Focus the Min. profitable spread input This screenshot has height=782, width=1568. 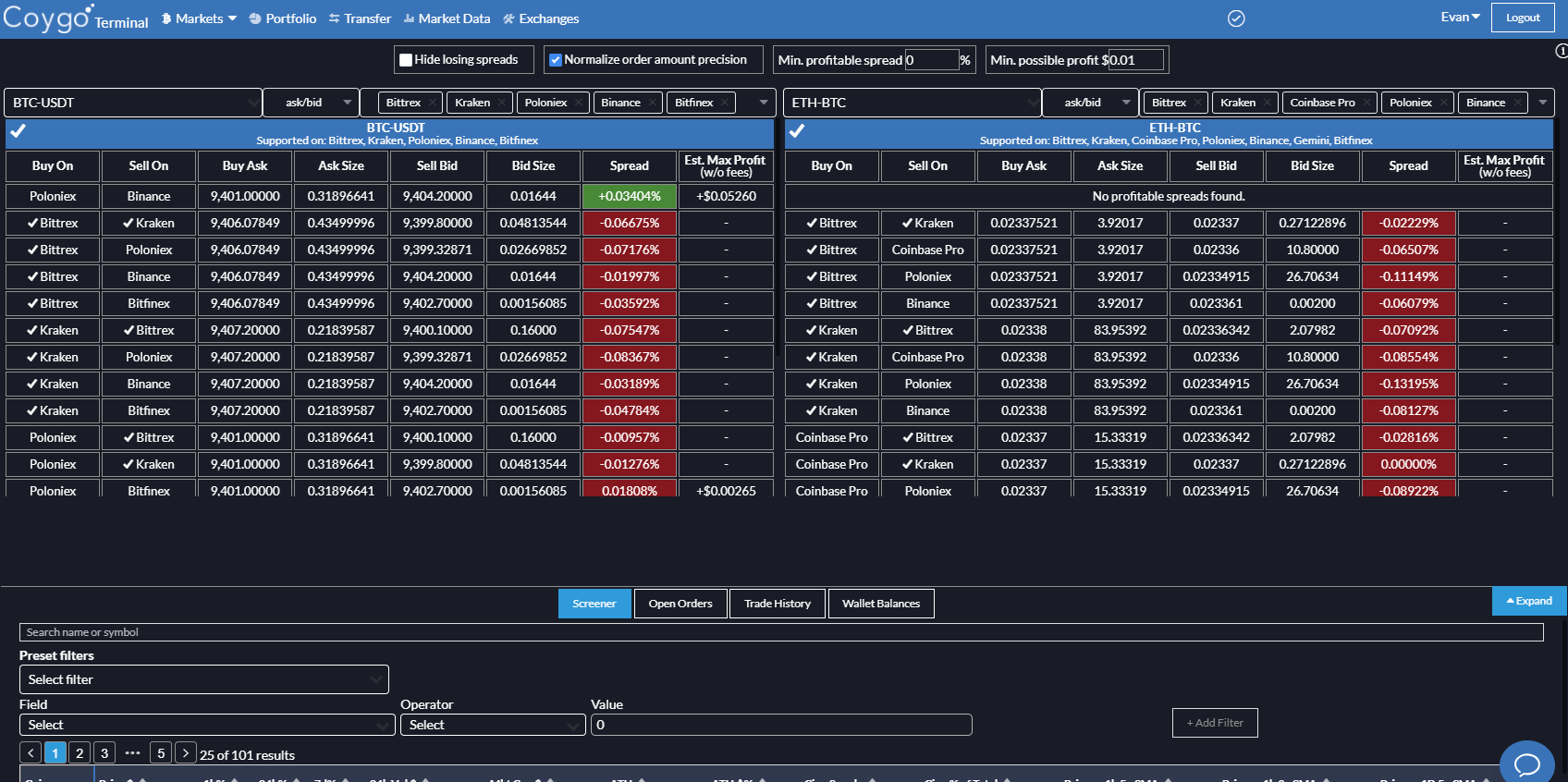point(931,60)
